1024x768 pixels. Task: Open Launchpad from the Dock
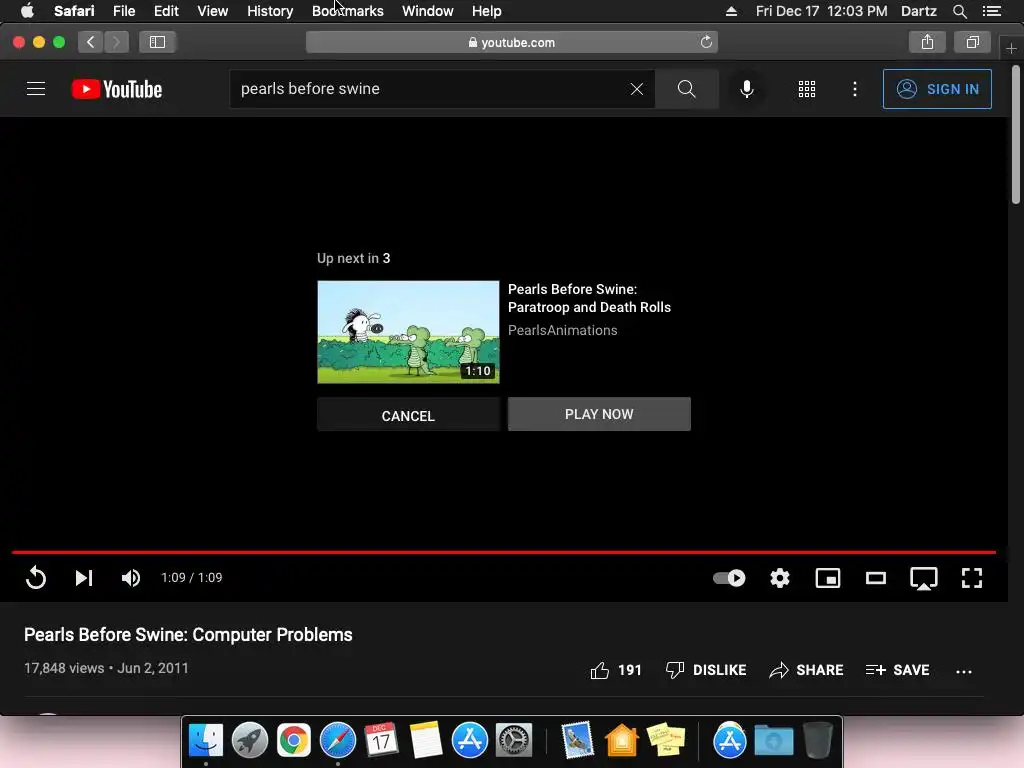(249, 741)
